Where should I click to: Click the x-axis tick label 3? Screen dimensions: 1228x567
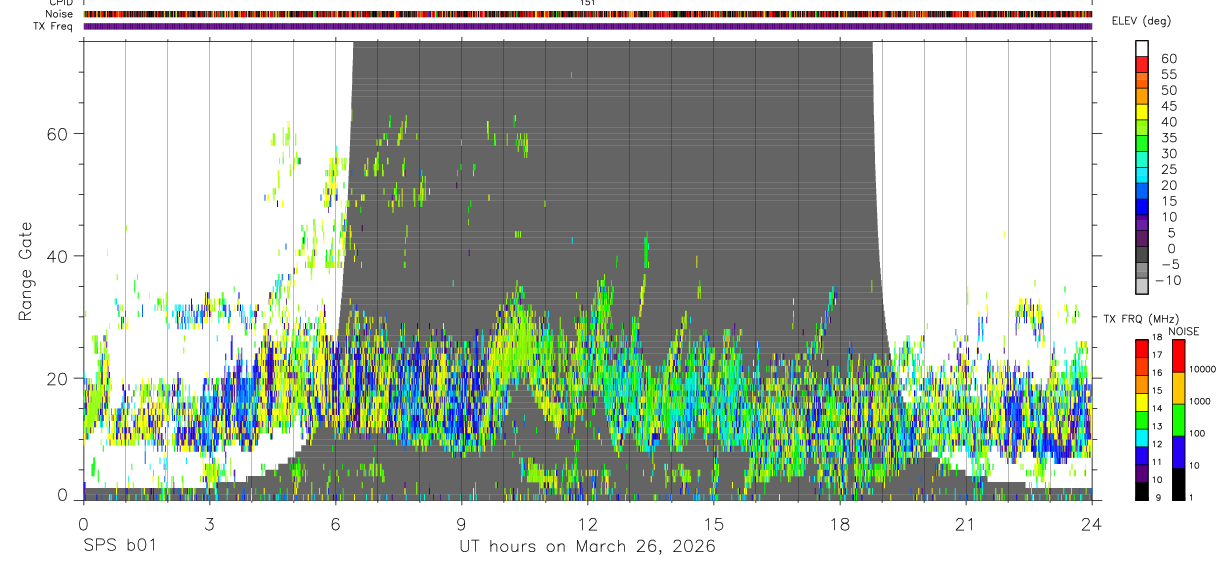click(209, 524)
